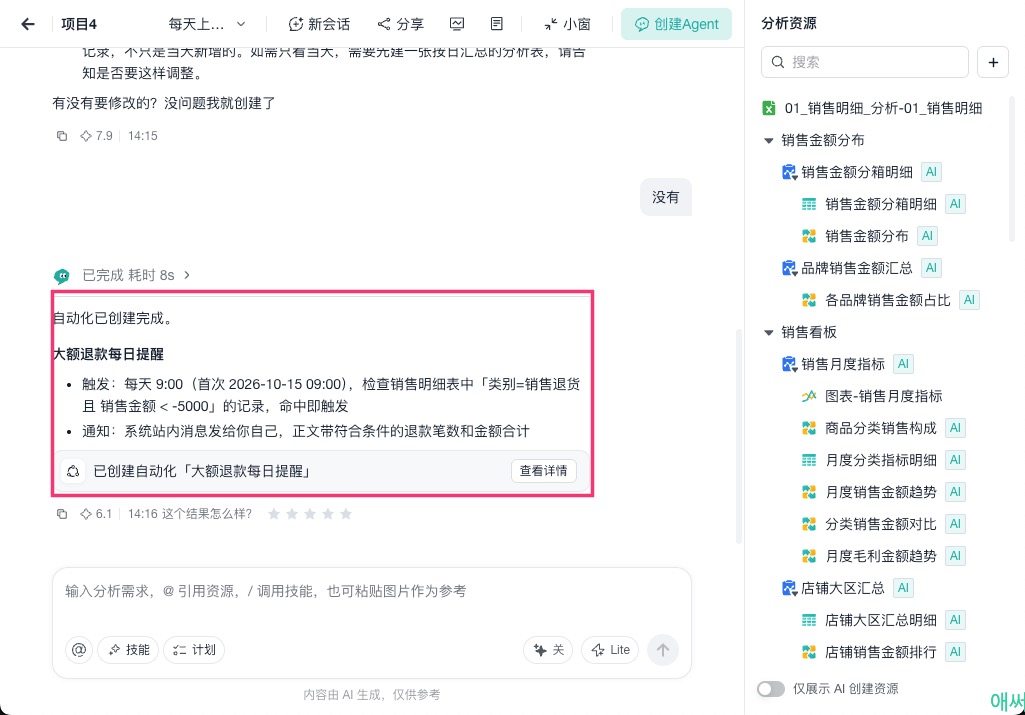This screenshot has height=715, width=1025.
Task: Add a resource with the plus button
Action: point(993,62)
